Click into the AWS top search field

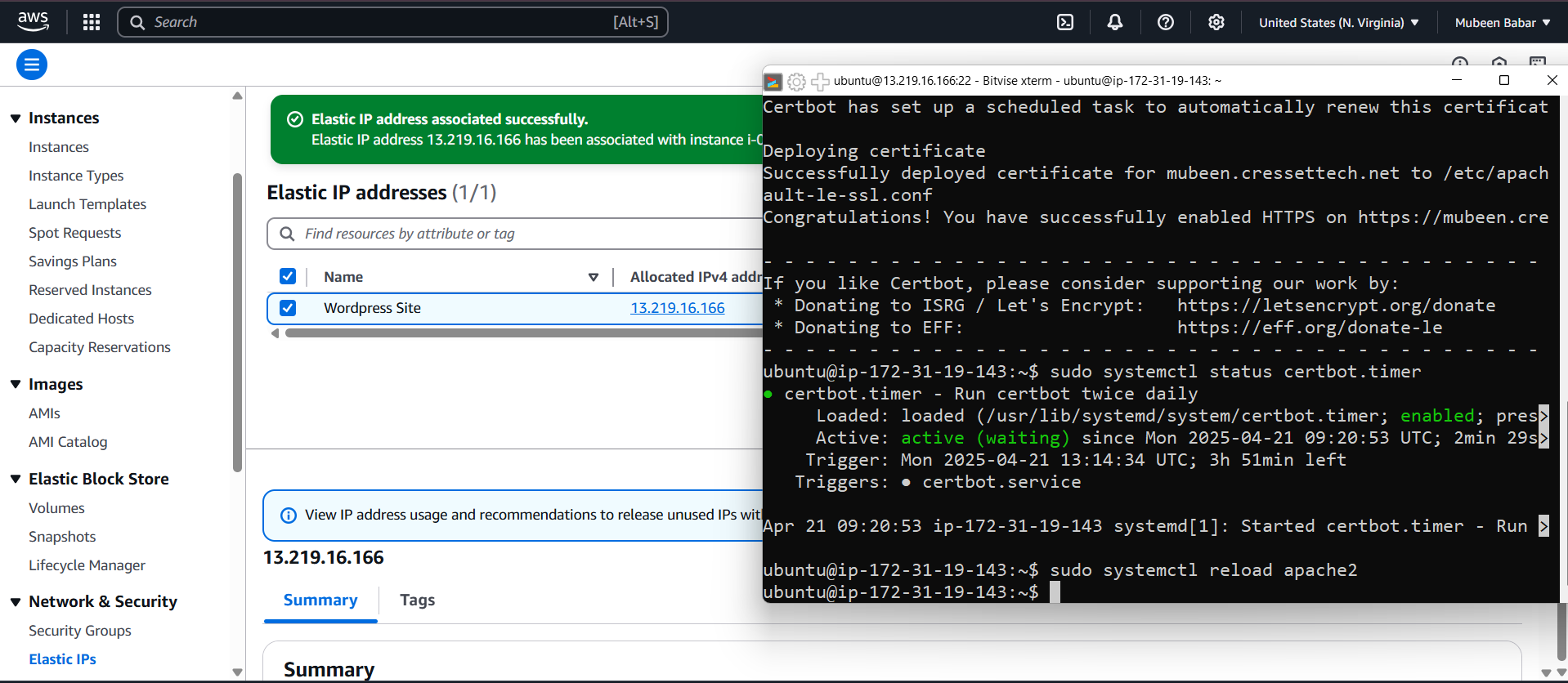point(392,22)
